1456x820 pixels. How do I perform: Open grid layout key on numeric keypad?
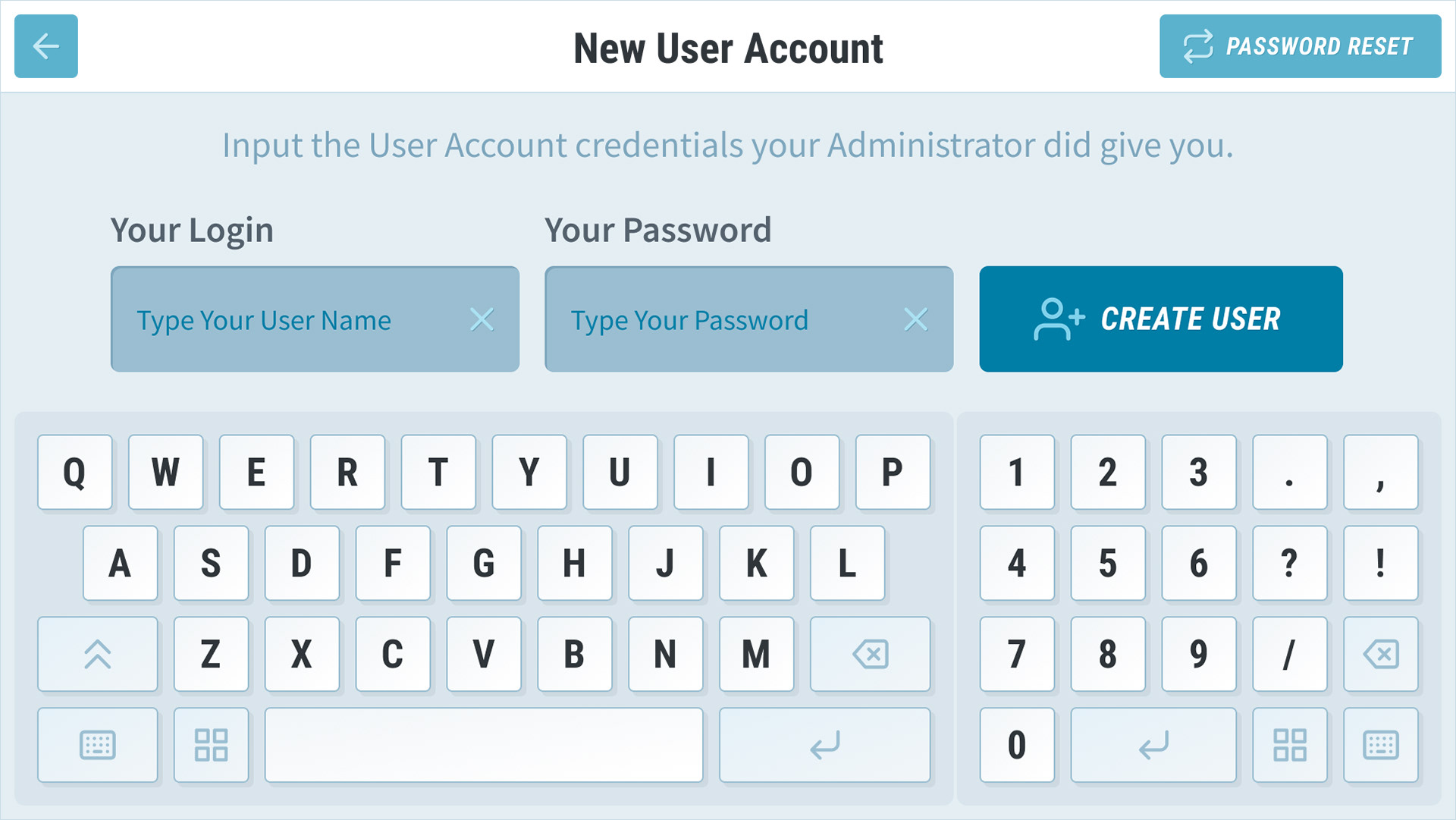tap(1289, 745)
